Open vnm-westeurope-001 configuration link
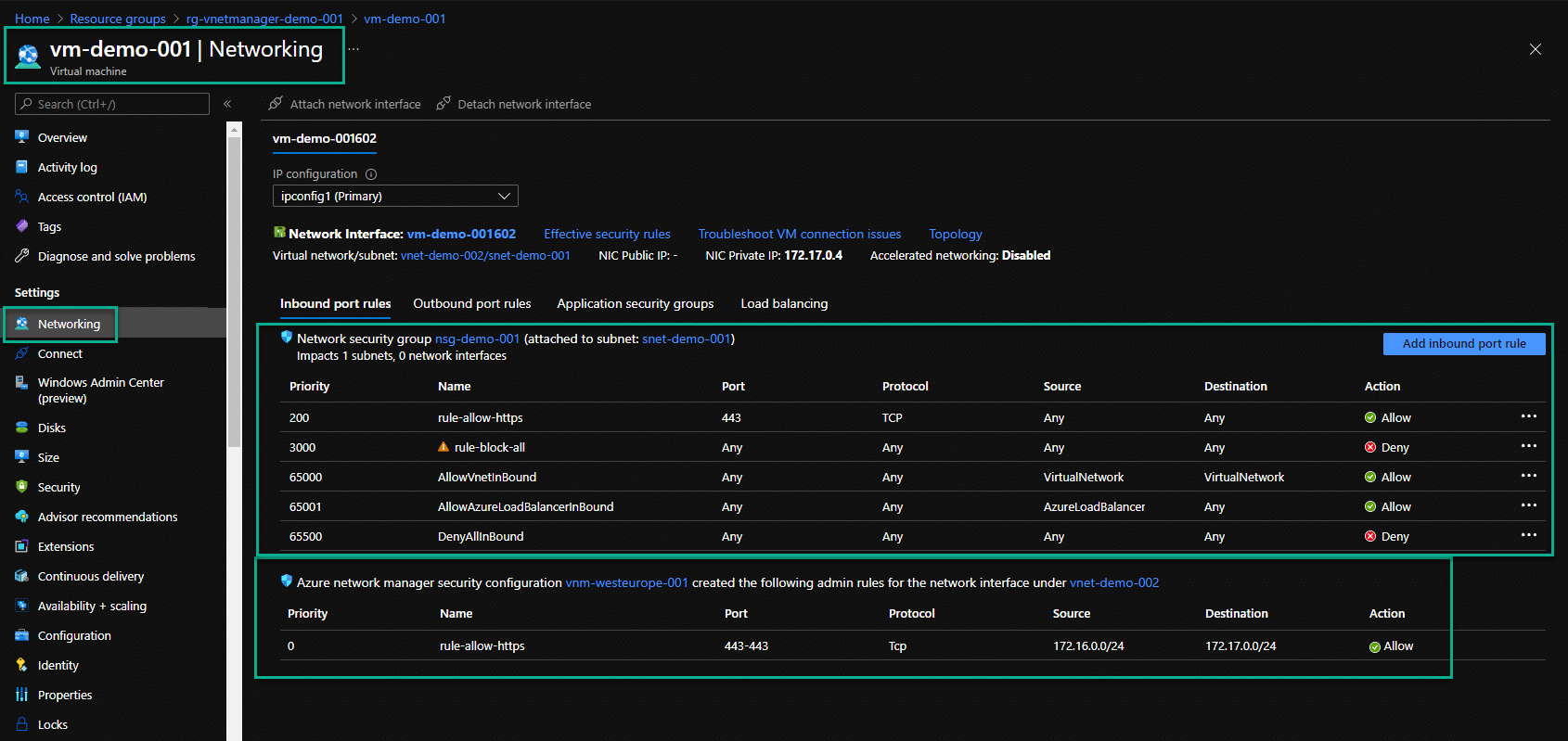This screenshot has height=741, width=1568. tap(627, 582)
